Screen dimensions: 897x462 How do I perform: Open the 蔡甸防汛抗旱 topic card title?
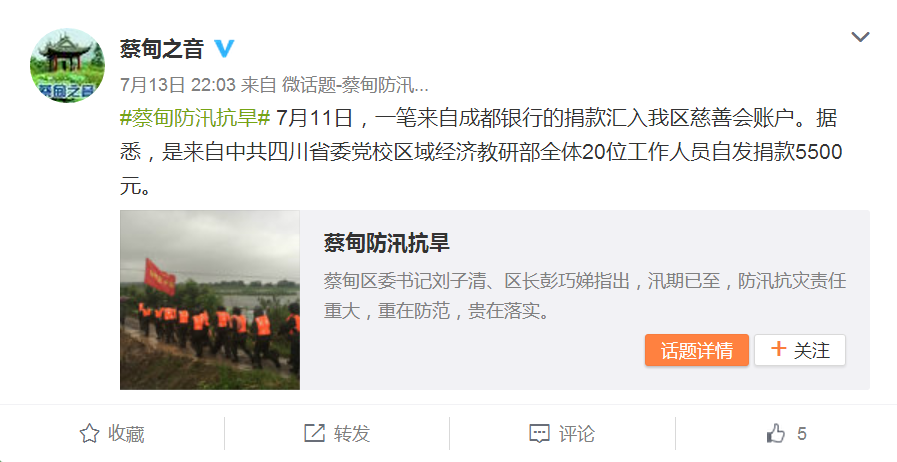387,243
